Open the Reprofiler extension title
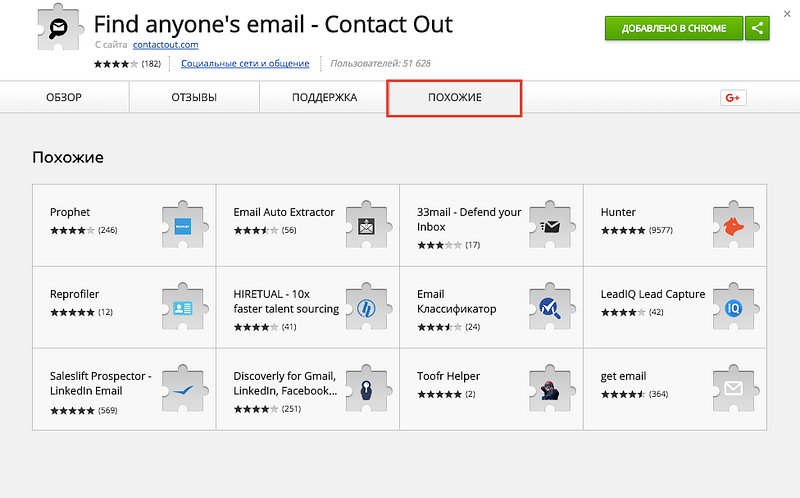This screenshot has width=800, height=498. [74, 294]
